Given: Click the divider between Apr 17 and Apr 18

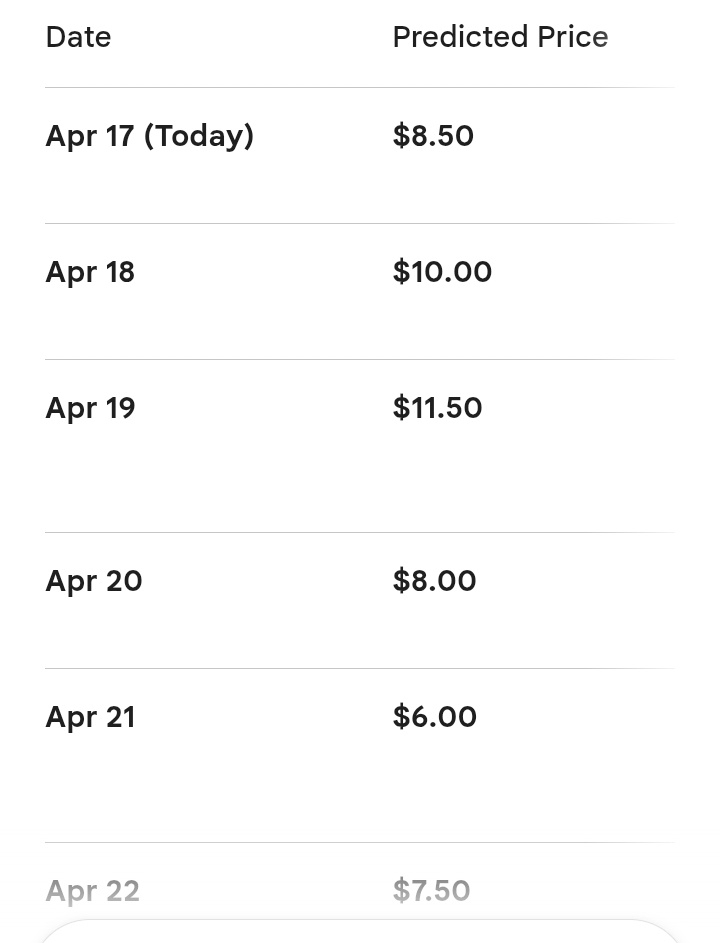Looking at the screenshot, I should point(360,223).
